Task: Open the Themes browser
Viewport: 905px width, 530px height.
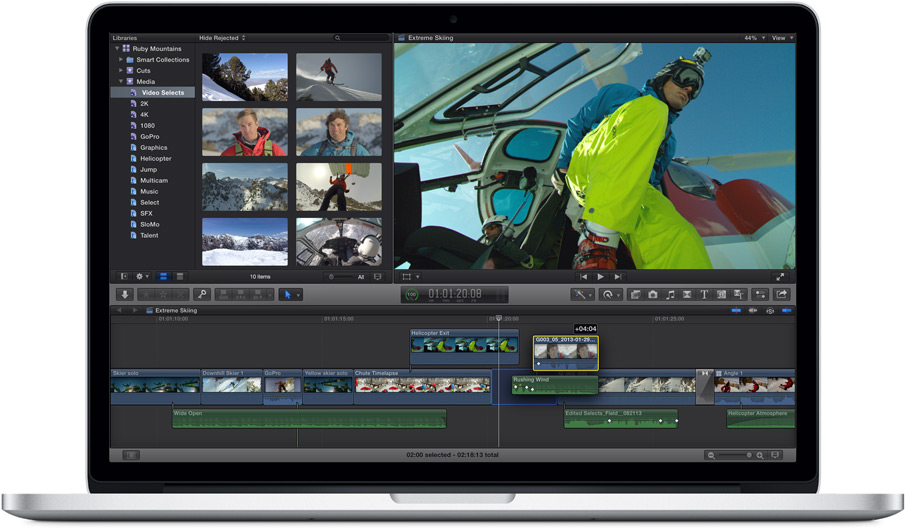Action: click(x=739, y=294)
